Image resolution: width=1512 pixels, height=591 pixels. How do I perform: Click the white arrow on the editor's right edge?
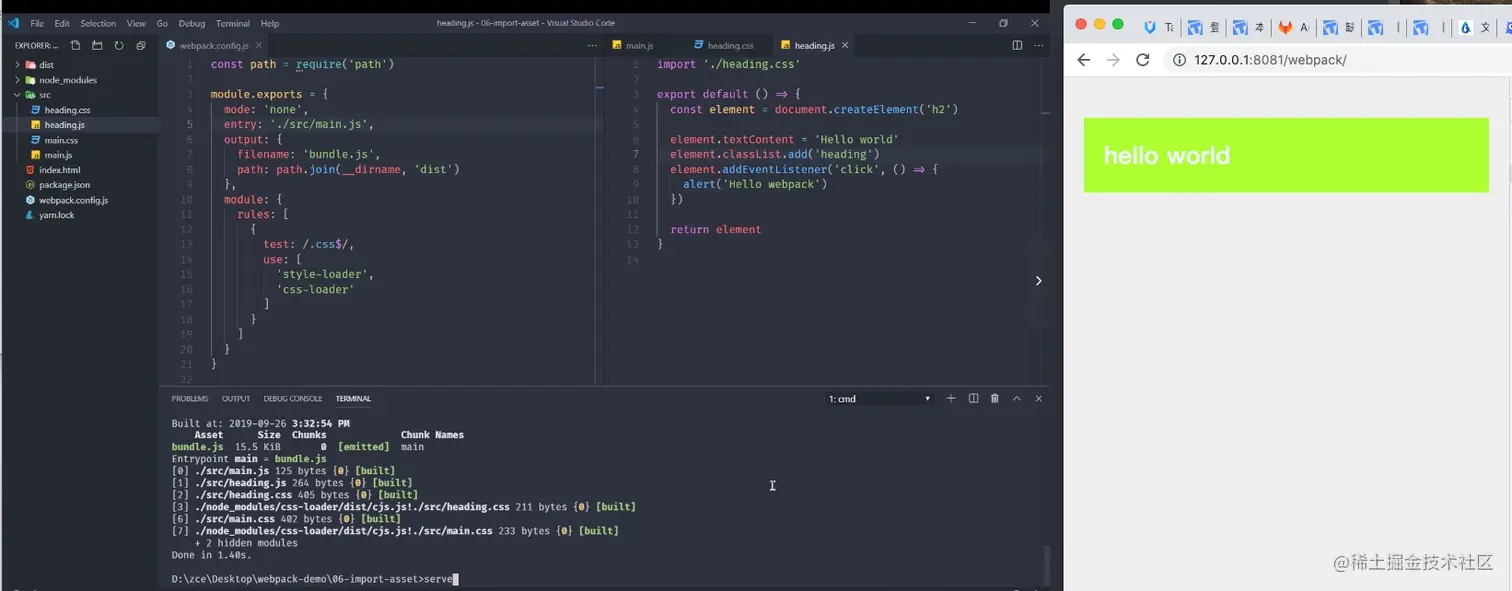tap(1038, 280)
